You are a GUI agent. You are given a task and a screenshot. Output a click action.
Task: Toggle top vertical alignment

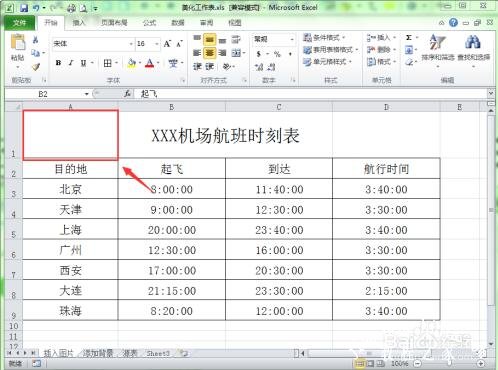coord(197,40)
